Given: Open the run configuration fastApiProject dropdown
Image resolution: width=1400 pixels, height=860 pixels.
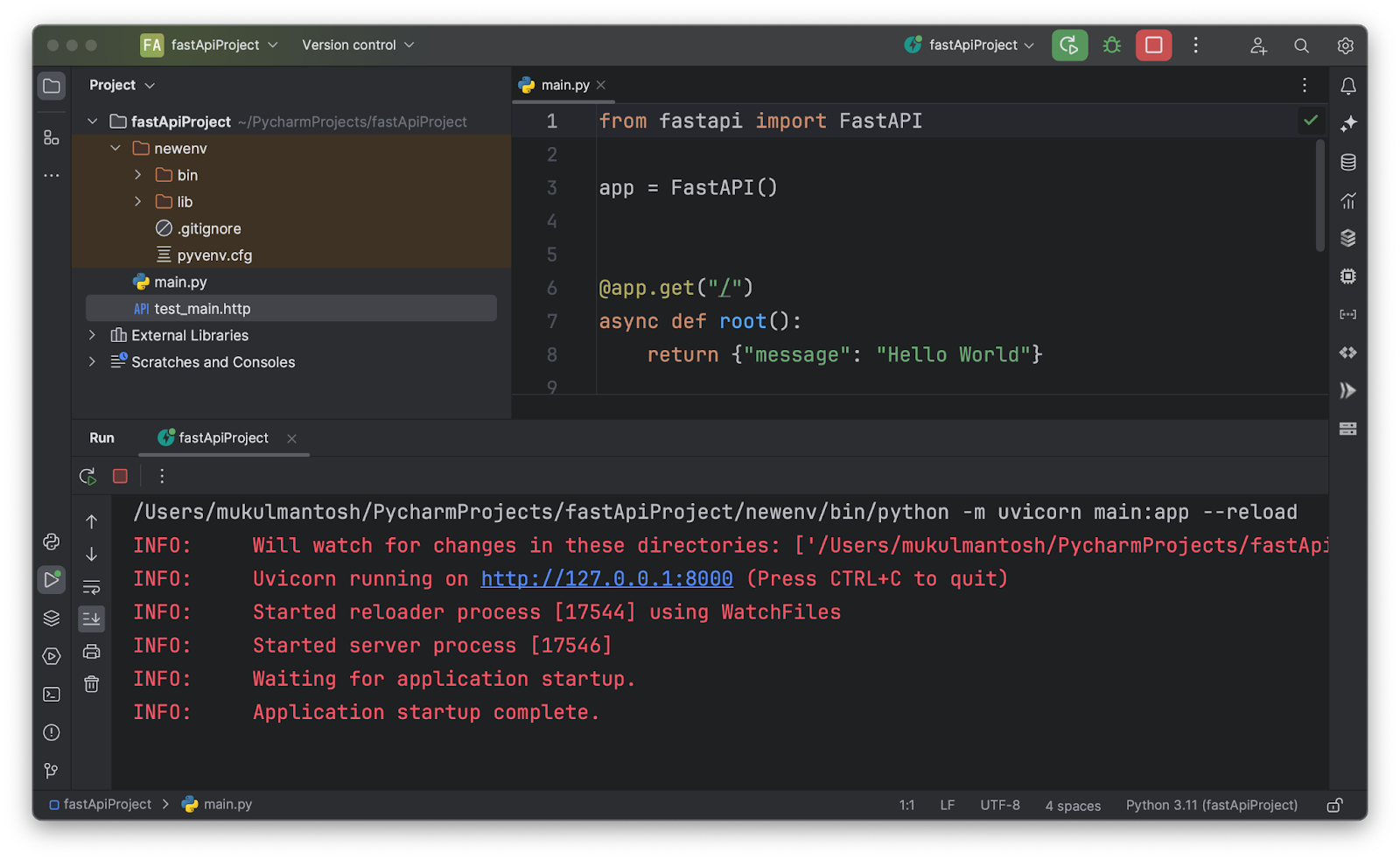Looking at the screenshot, I should click(x=969, y=45).
